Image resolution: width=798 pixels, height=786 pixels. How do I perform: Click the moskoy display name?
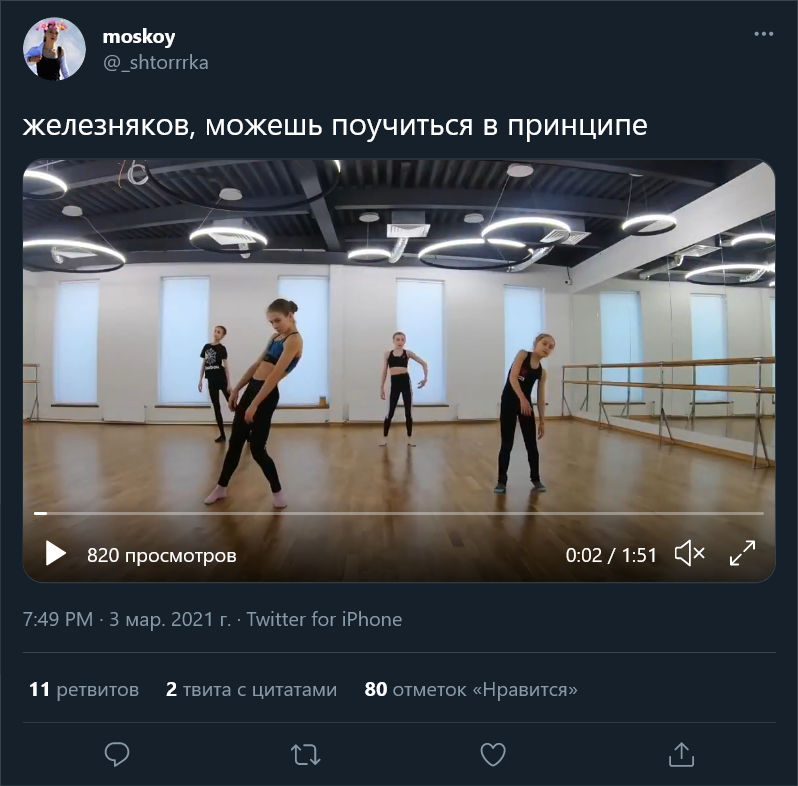click(x=139, y=36)
